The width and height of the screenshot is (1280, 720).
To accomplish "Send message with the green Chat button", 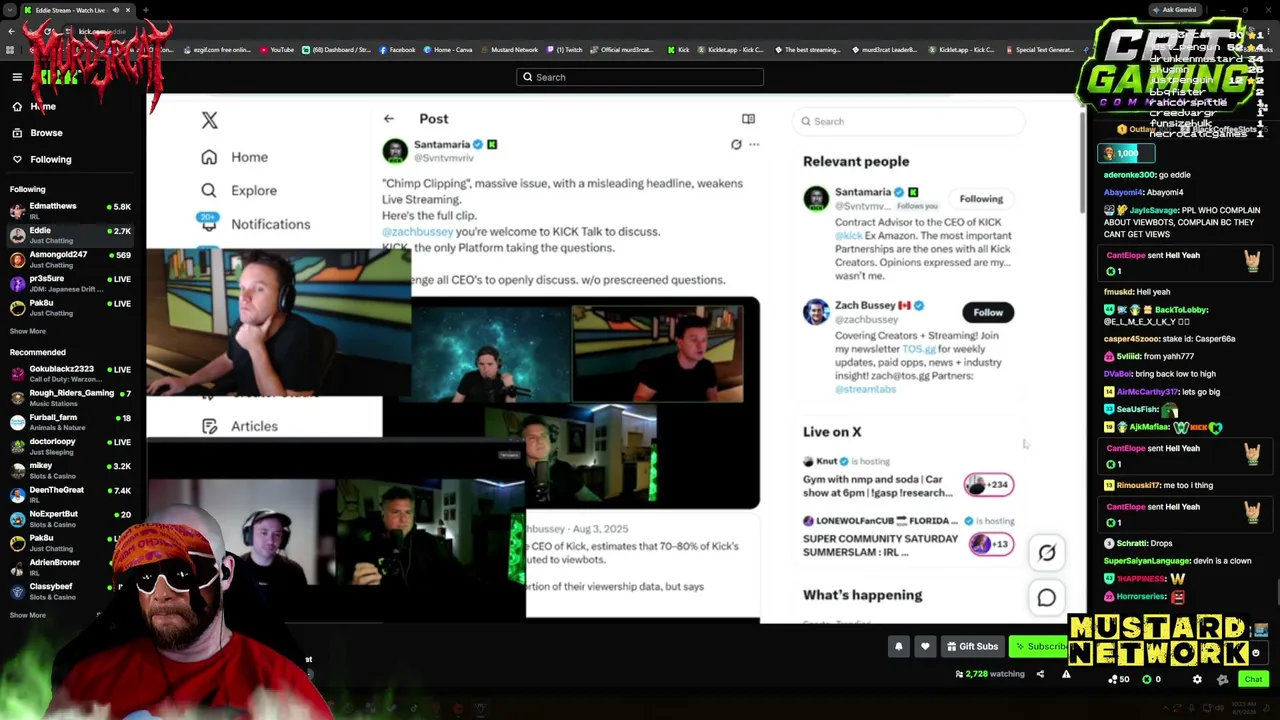I will 1253,679.
